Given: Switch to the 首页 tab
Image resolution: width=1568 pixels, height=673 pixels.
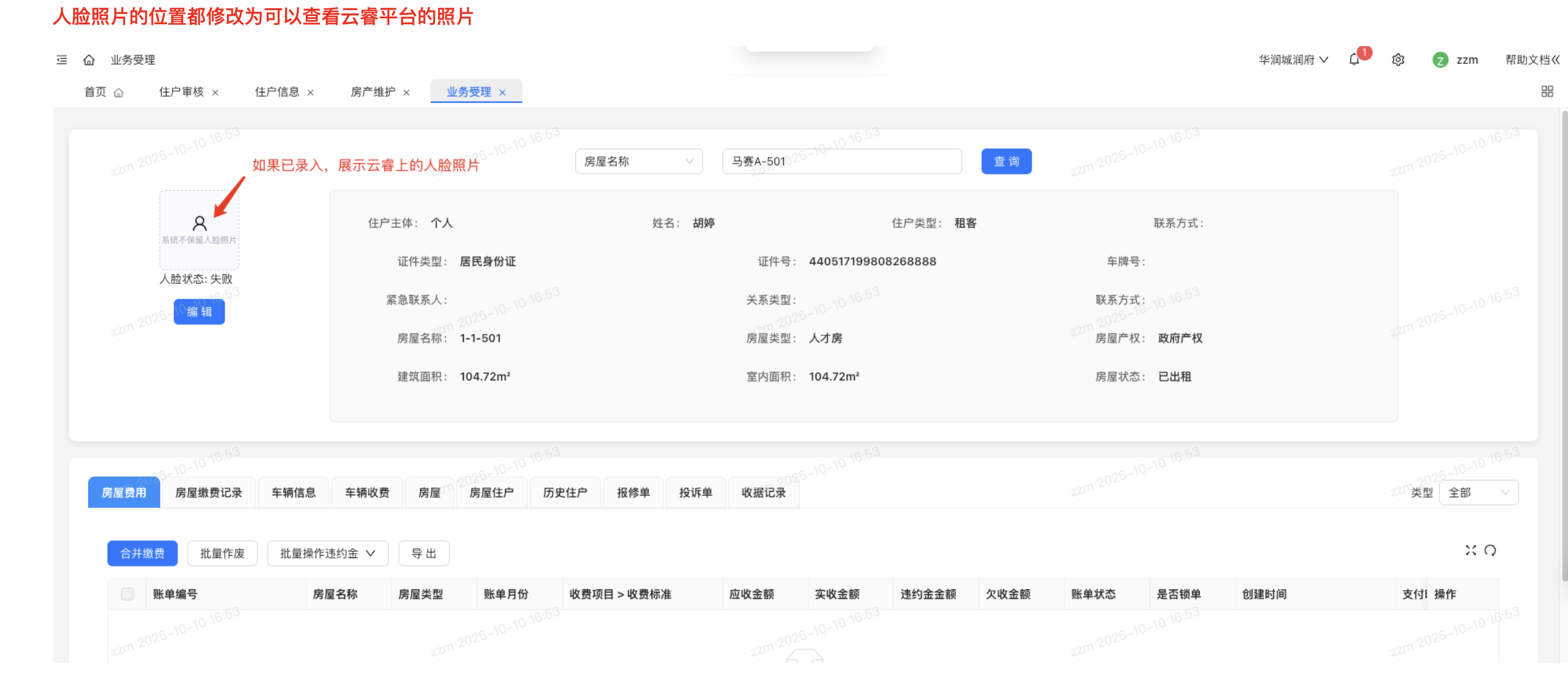Looking at the screenshot, I should (x=104, y=92).
